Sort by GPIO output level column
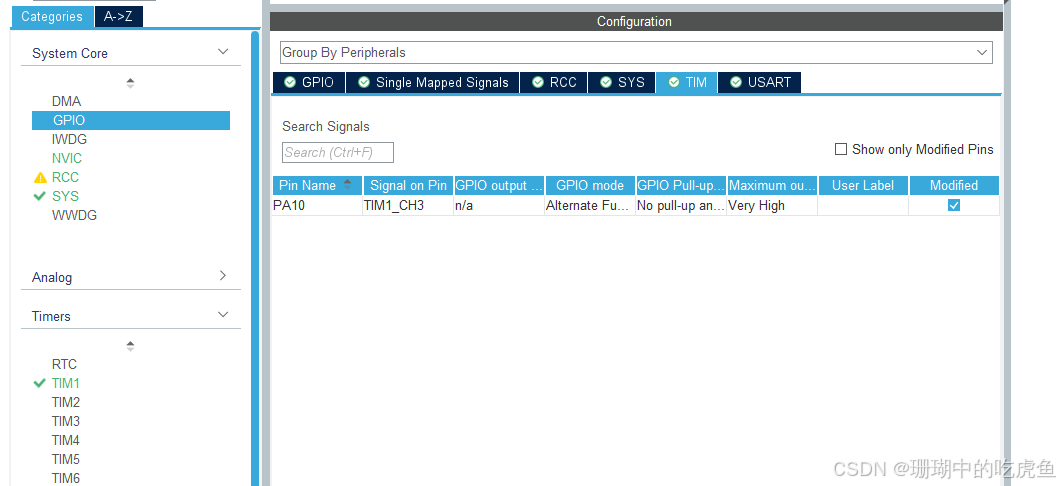Image resolution: width=1060 pixels, height=486 pixels. [499, 185]
